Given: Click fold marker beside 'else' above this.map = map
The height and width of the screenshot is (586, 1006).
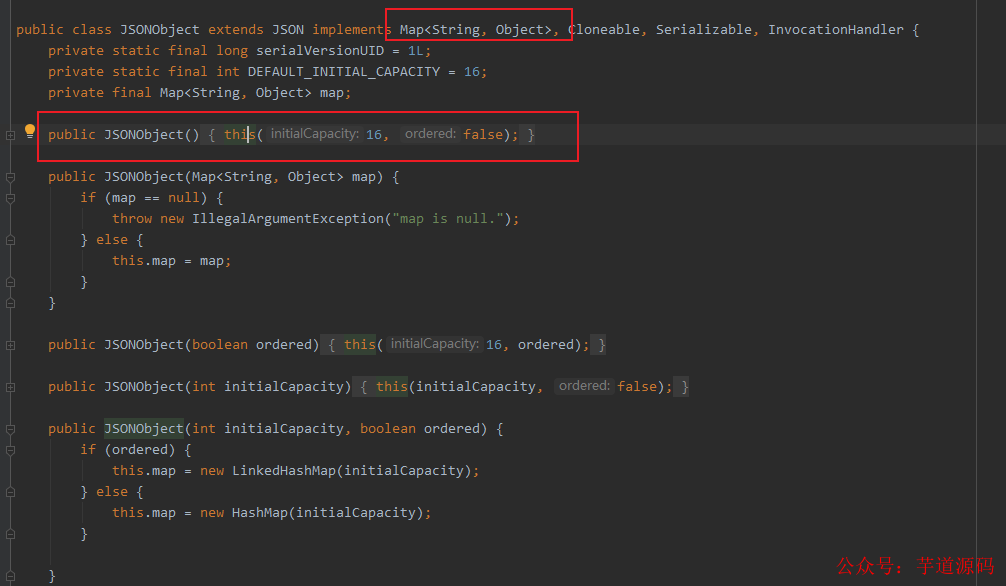Looking at the screenshot, I should 10,240.
